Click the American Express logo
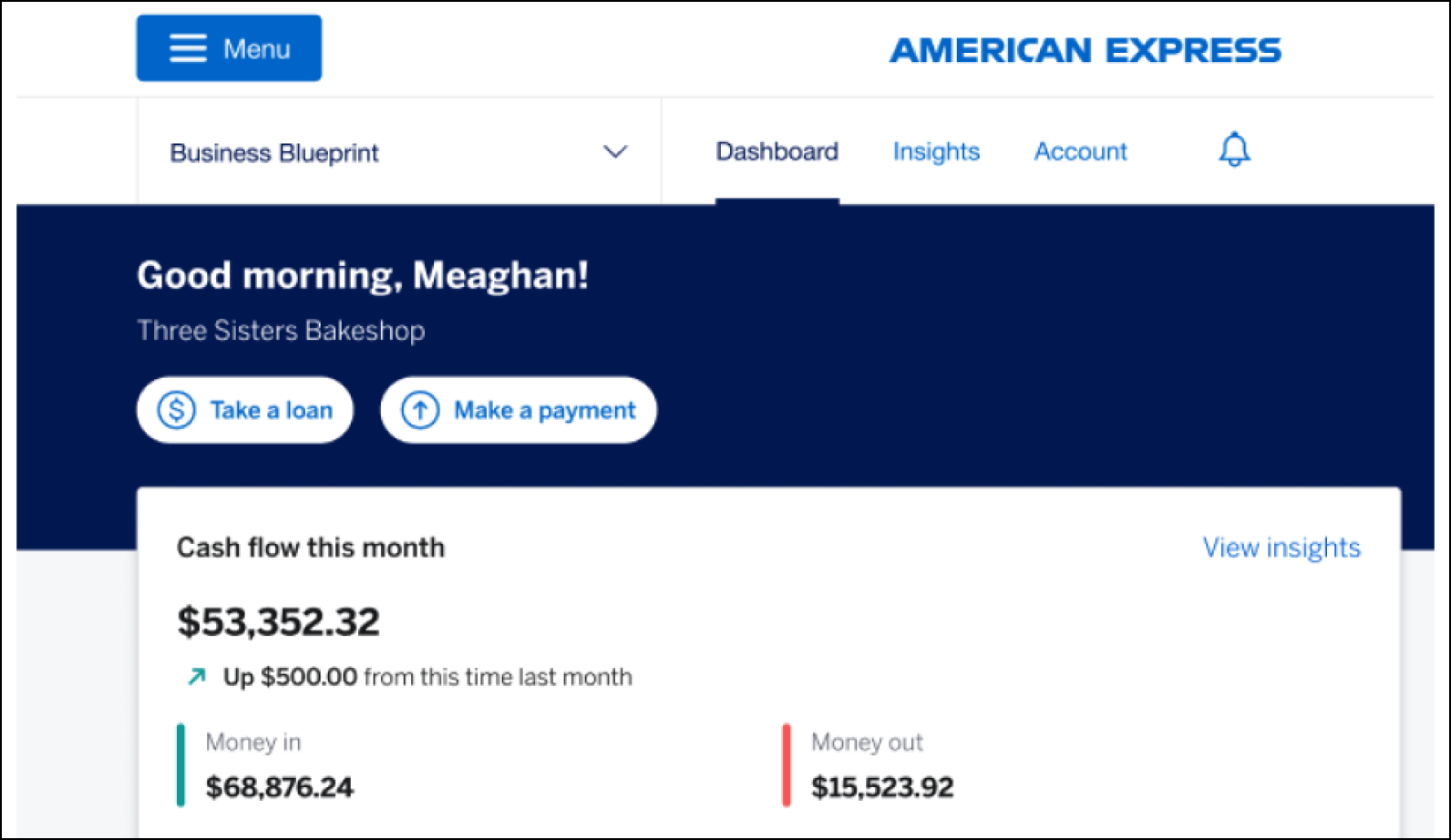The height and width of the screenshot is (840, 1451). point(1085,50)
